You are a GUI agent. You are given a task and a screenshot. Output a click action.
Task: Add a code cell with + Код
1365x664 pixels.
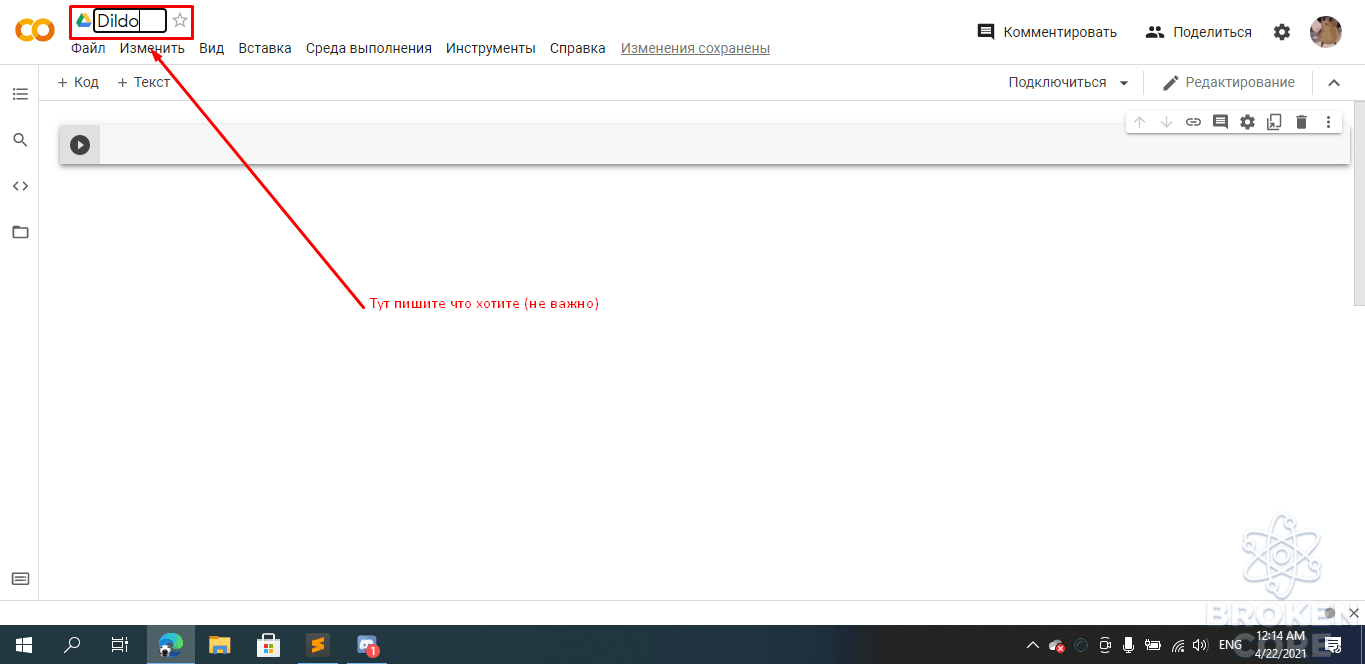(78, 82)
